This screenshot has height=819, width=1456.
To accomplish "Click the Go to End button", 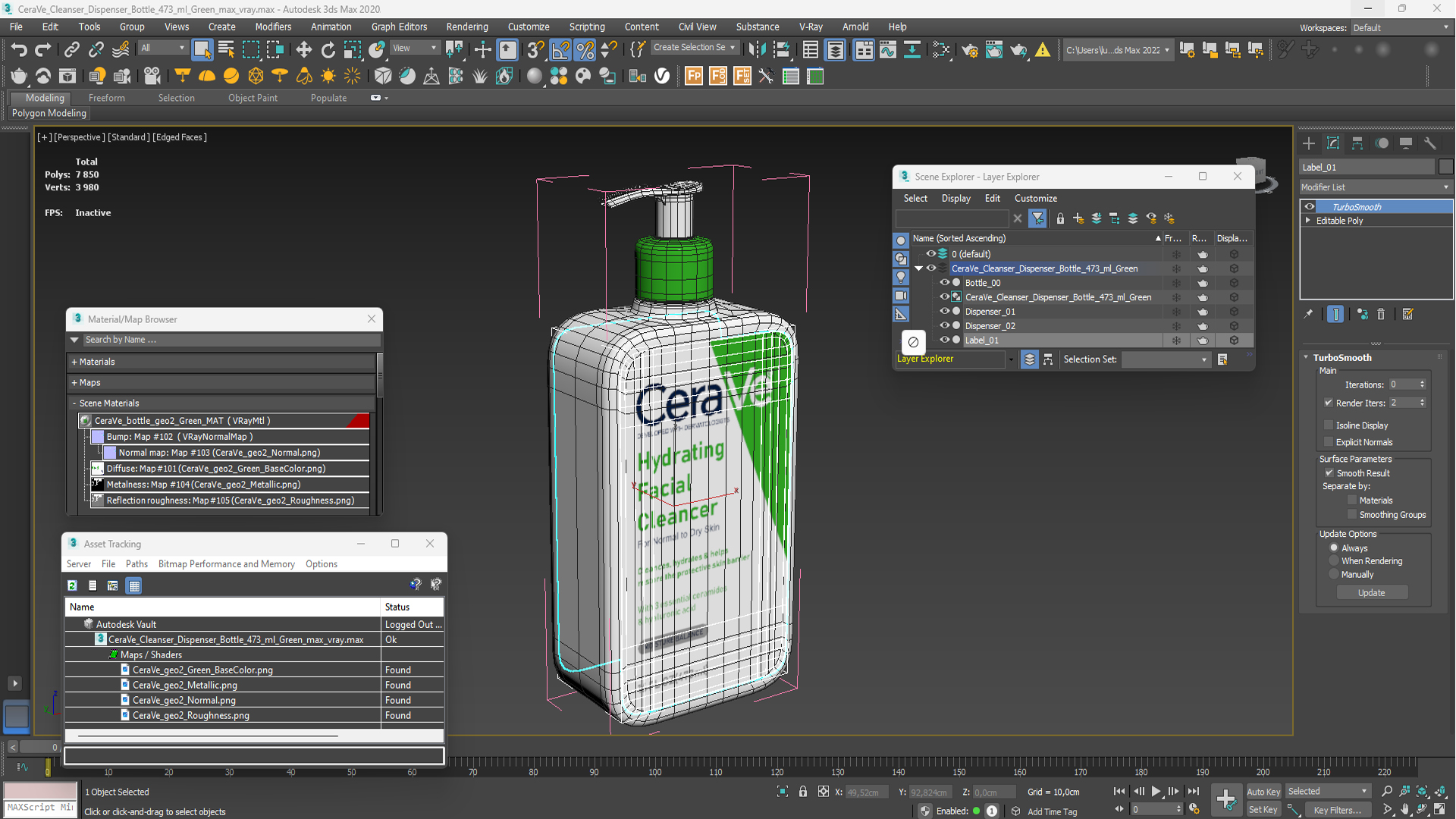I will coord(1194,791).
